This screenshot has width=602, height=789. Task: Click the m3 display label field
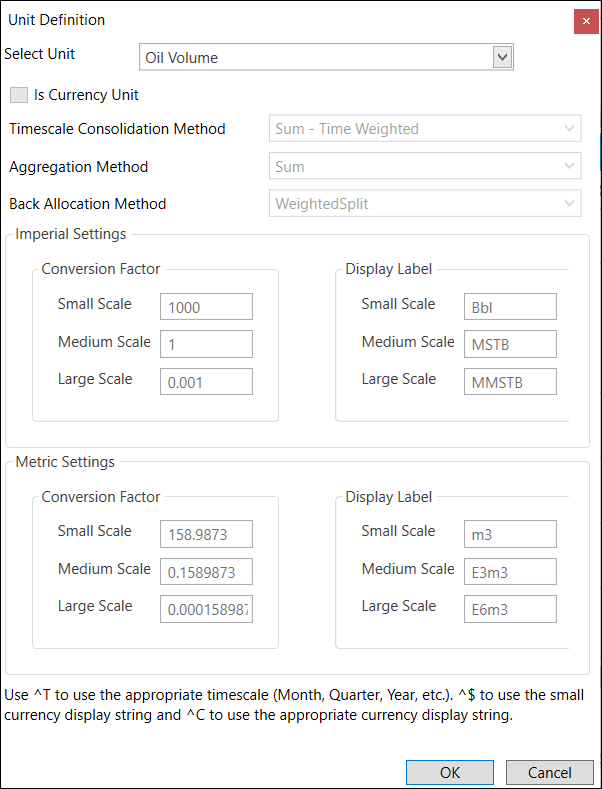coord(510,534)
